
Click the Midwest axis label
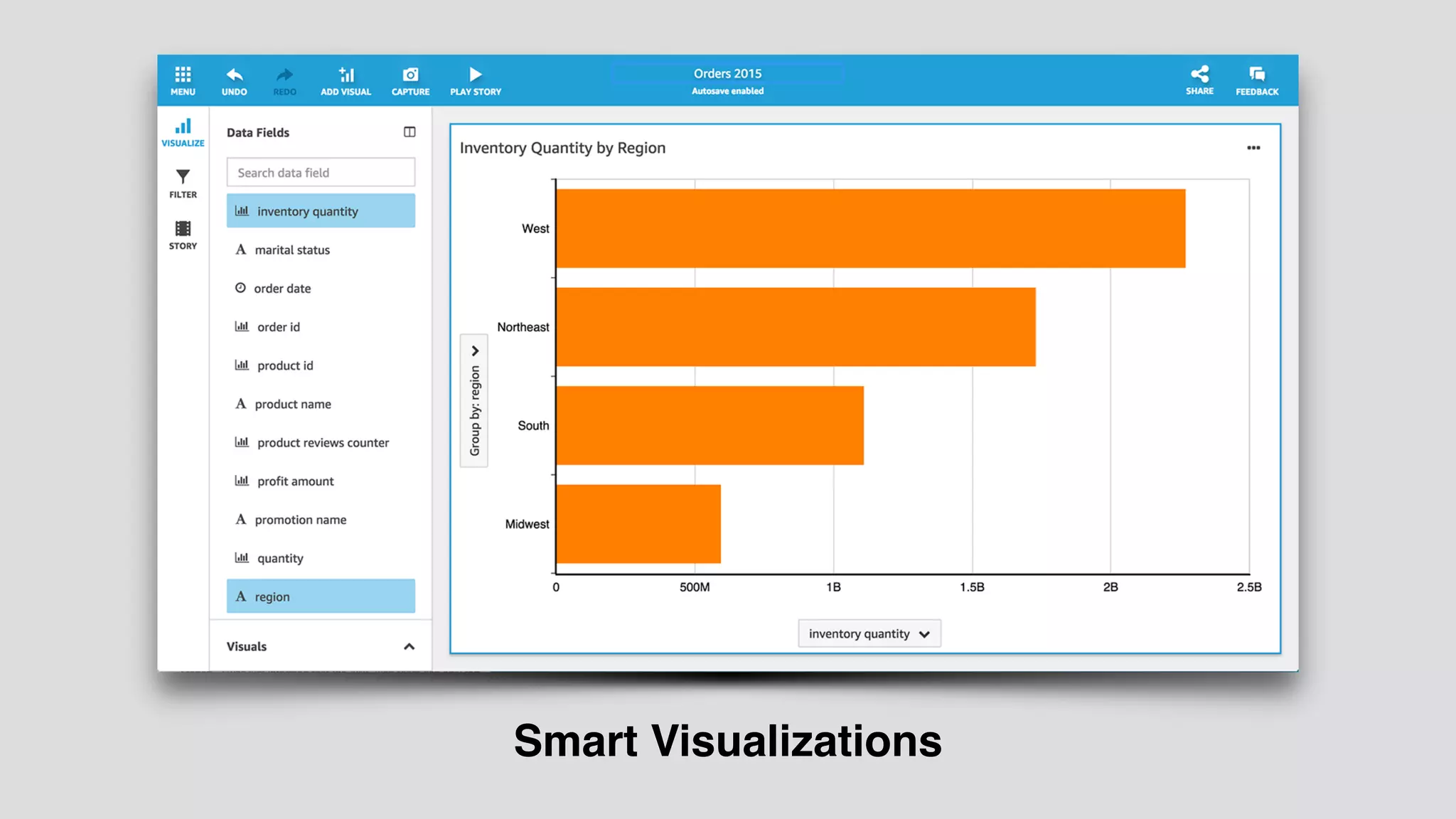point(527,524)
